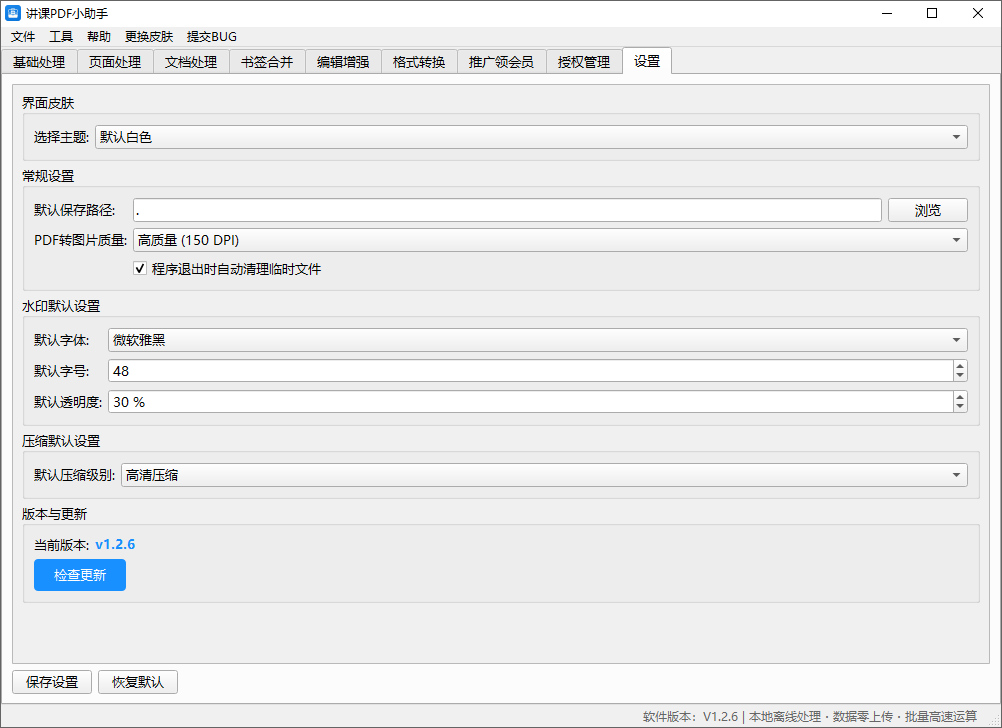Viewport: 1002px width, 728px height.
Task: Open the 帮助 menu
Action: click(x=99, y=36)
